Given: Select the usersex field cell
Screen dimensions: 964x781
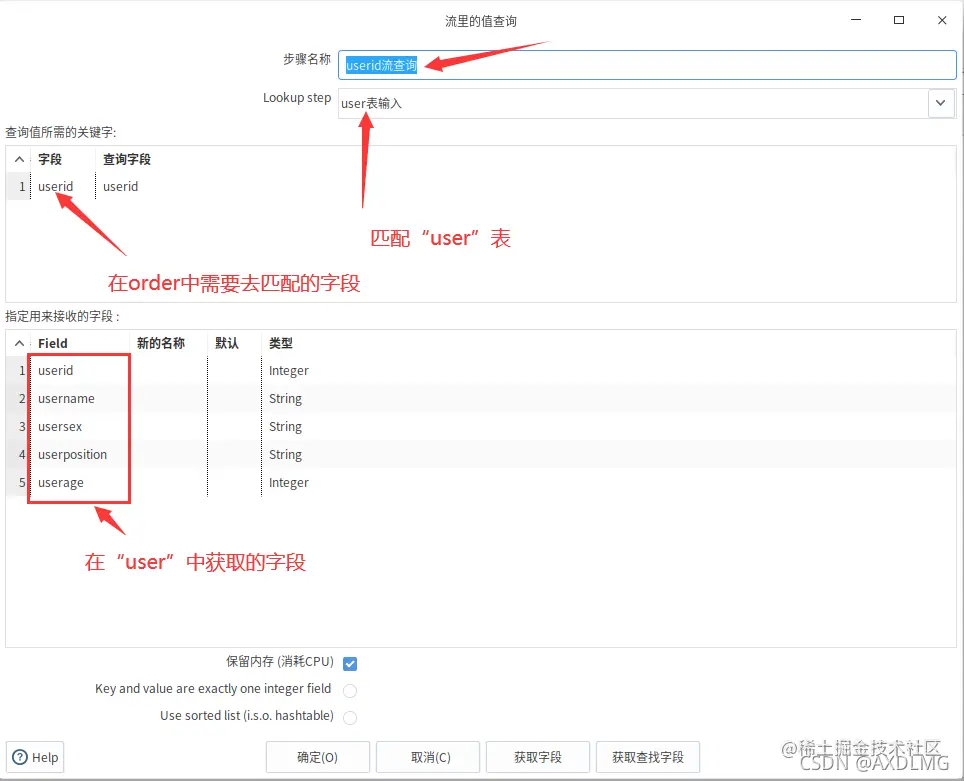Looking at the screenshot, I should click(79, 426).
